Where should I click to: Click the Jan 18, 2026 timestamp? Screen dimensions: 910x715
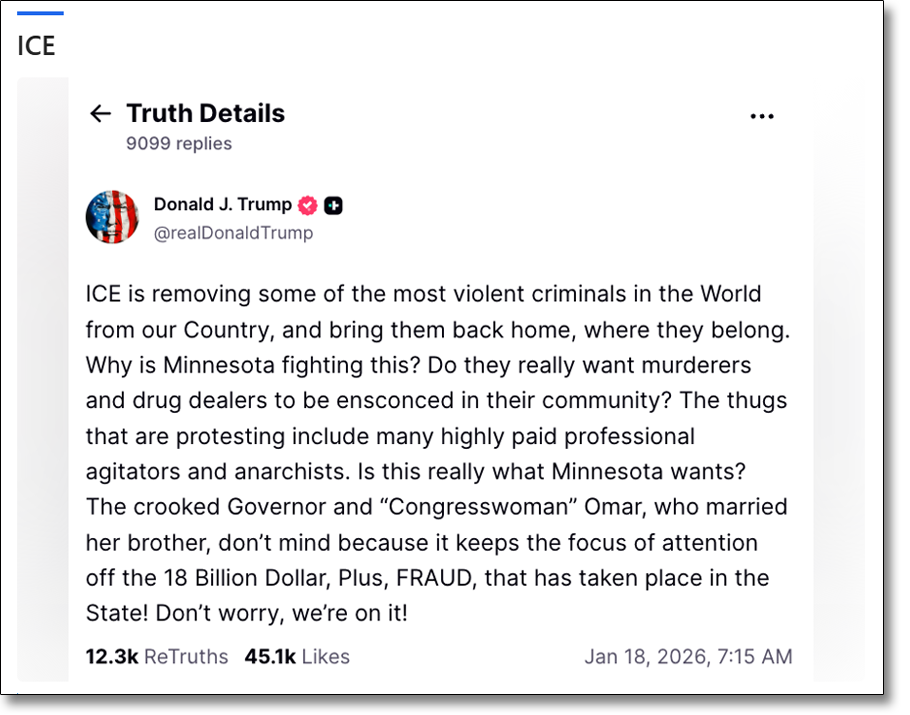[688, 657]
